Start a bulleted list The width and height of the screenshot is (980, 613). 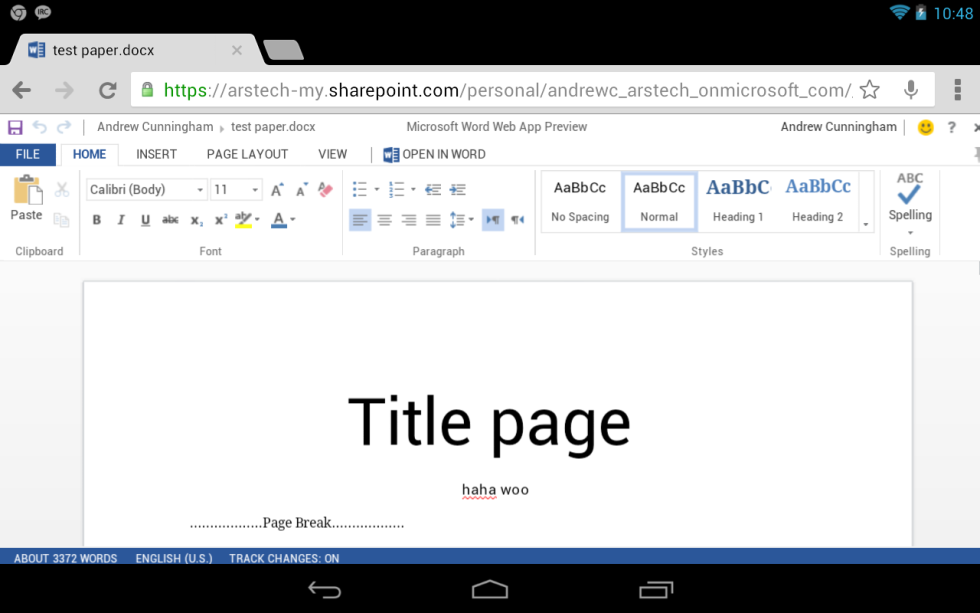(358, 189)
